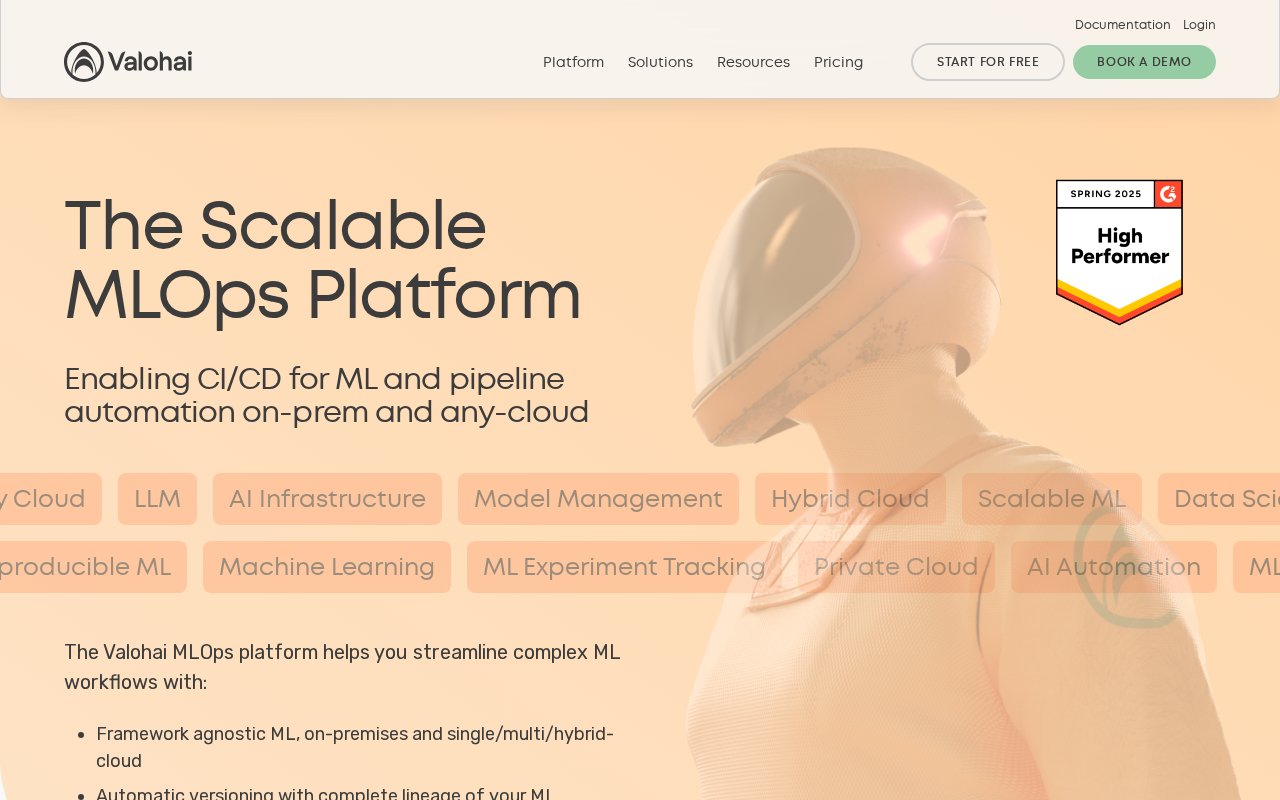
Task: Click the Start for Free button
Action: pos(988,62)
